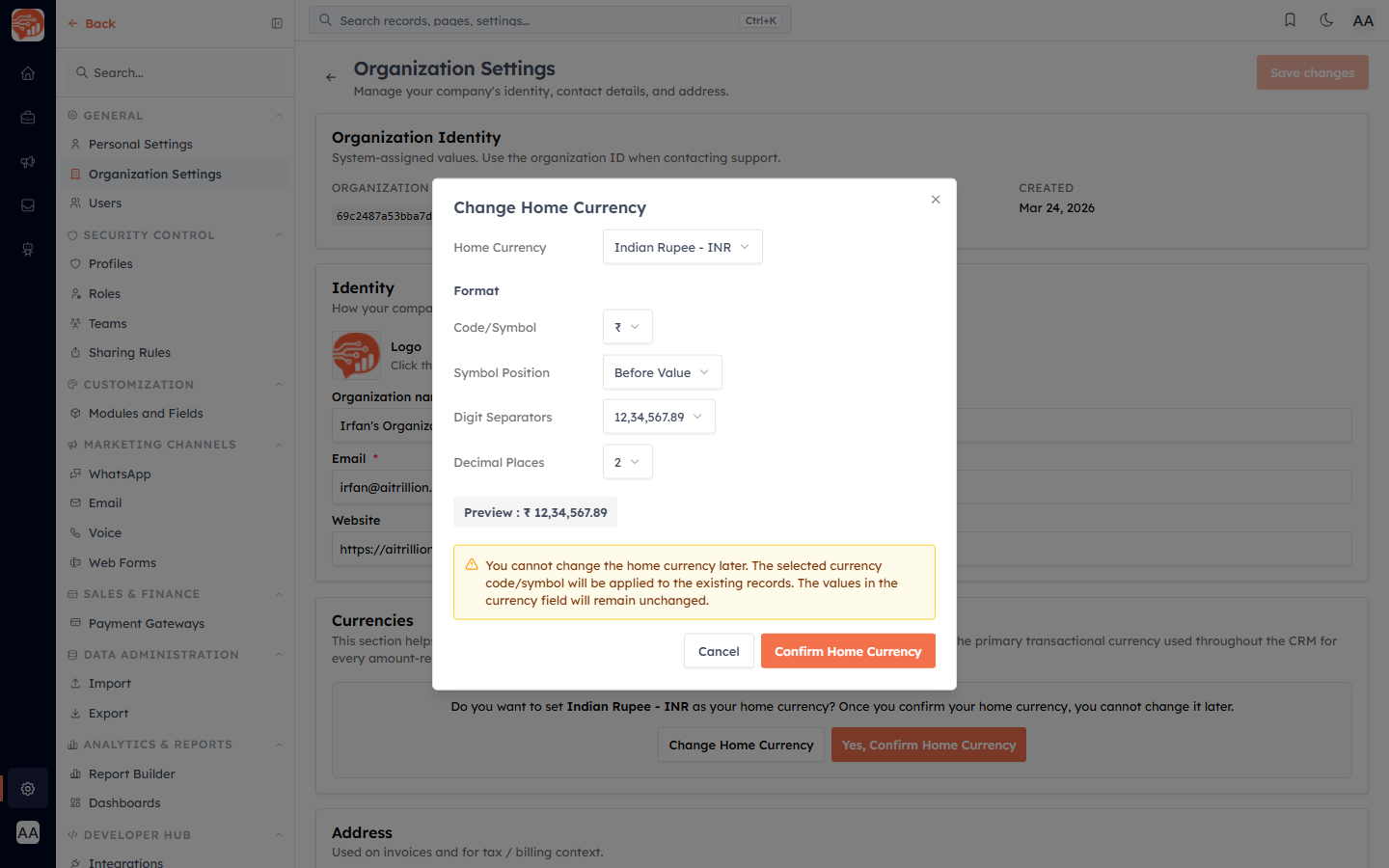Collapse the Data Administration section
This screenshot has height=868, width=1389.
pyautogui.click(x=279, y=655)
